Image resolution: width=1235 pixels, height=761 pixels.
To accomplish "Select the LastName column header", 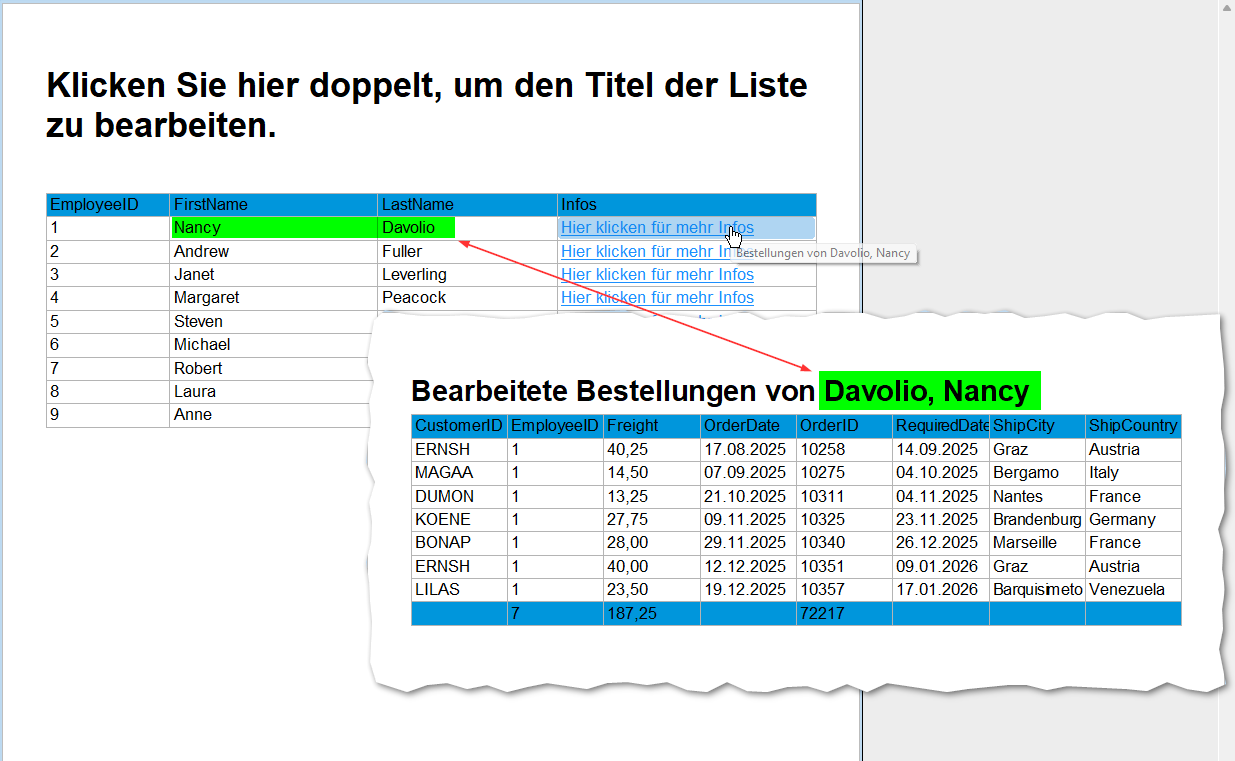I will [417, 205].
